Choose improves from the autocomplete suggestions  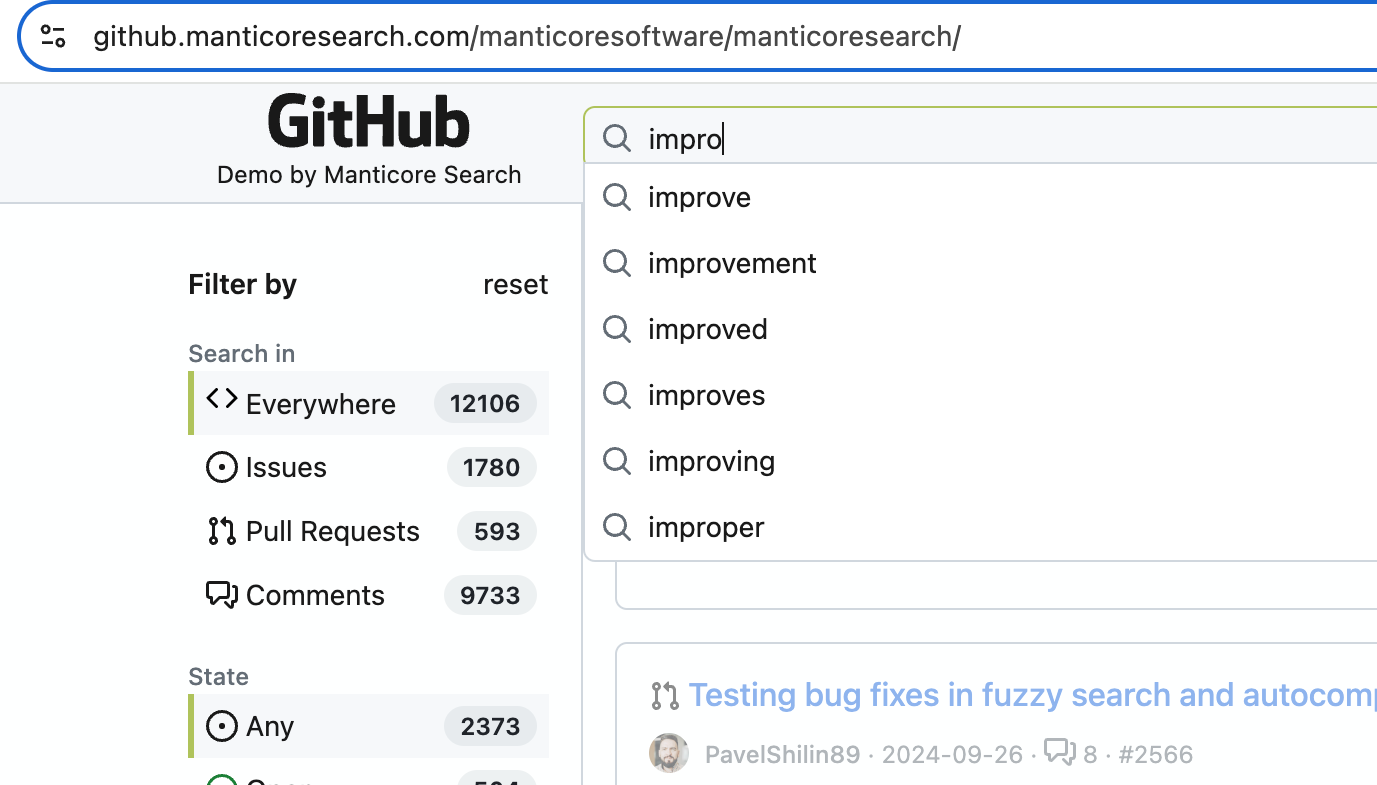706,395
